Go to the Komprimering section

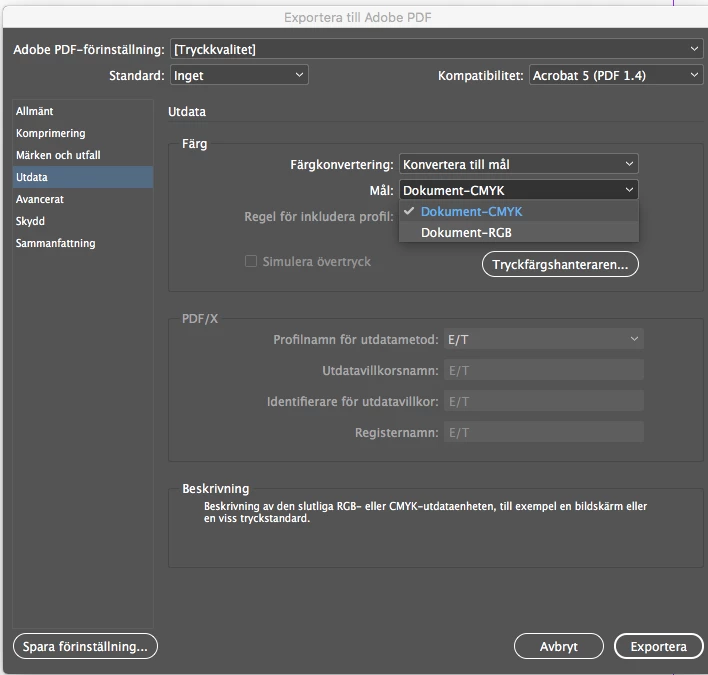83,133
